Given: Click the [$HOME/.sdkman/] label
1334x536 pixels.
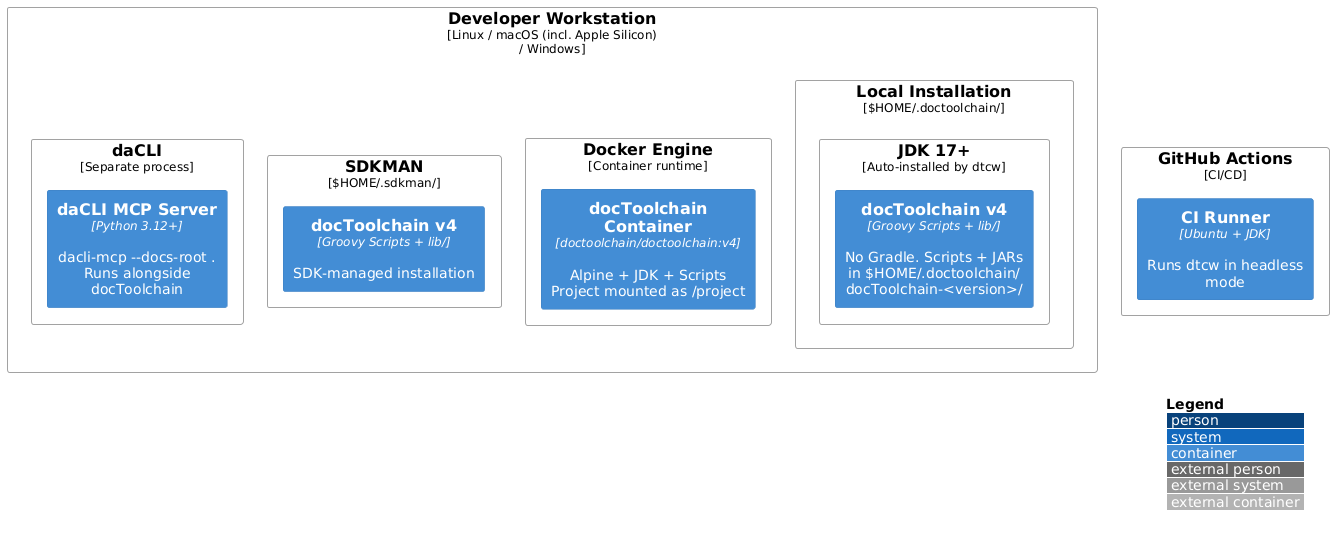Looking at the screenshot, I should (x=384, y=183).
